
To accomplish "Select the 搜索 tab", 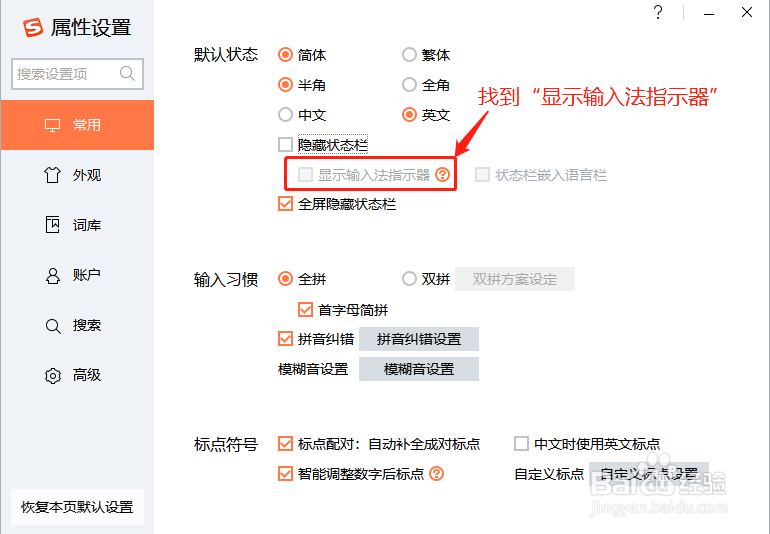I will [x=78, y=325].
